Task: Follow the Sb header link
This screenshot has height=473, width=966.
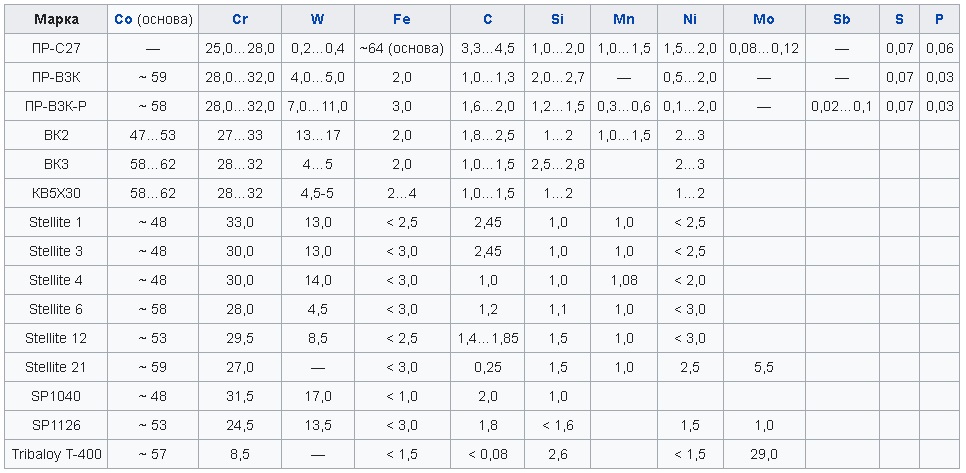Action: click(x=841, y=20)
